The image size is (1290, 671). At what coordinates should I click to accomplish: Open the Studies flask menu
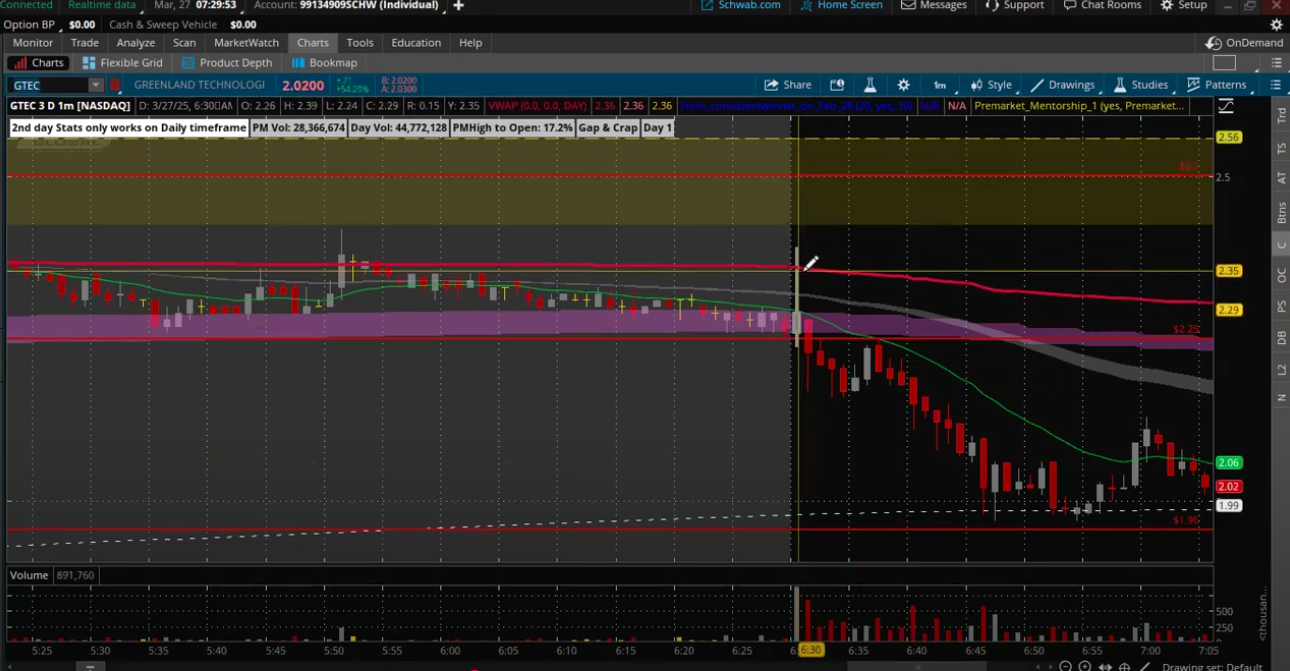point(1140,85)
